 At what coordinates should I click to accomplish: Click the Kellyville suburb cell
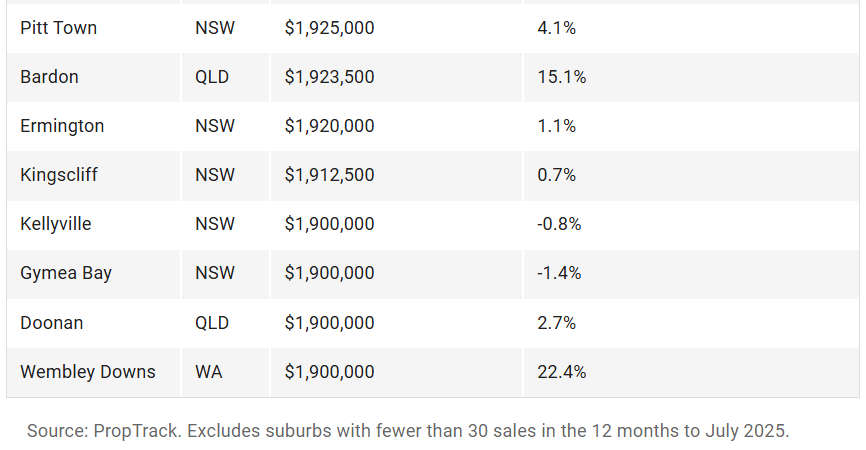[56, 224]
